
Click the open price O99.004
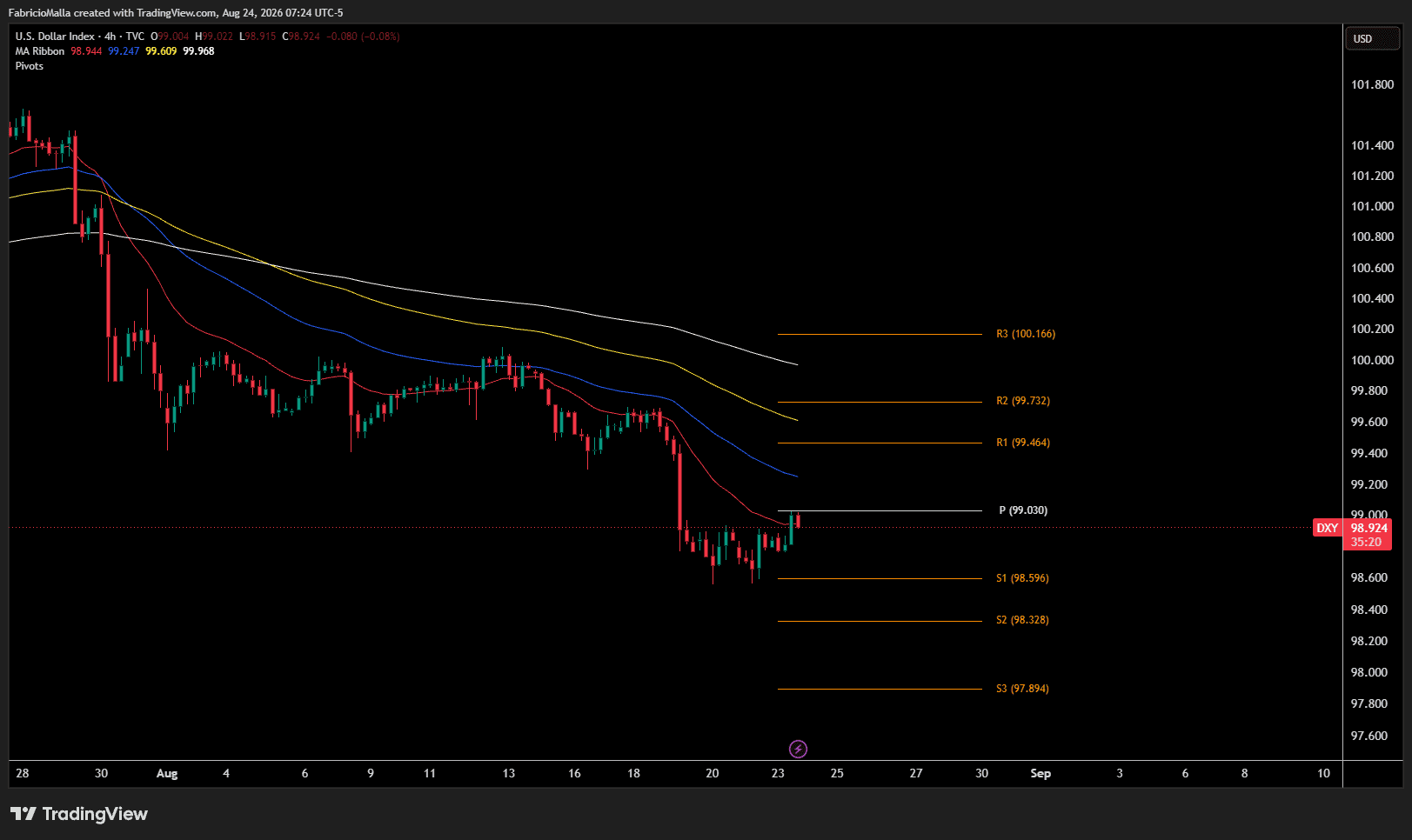click(170, 37)
